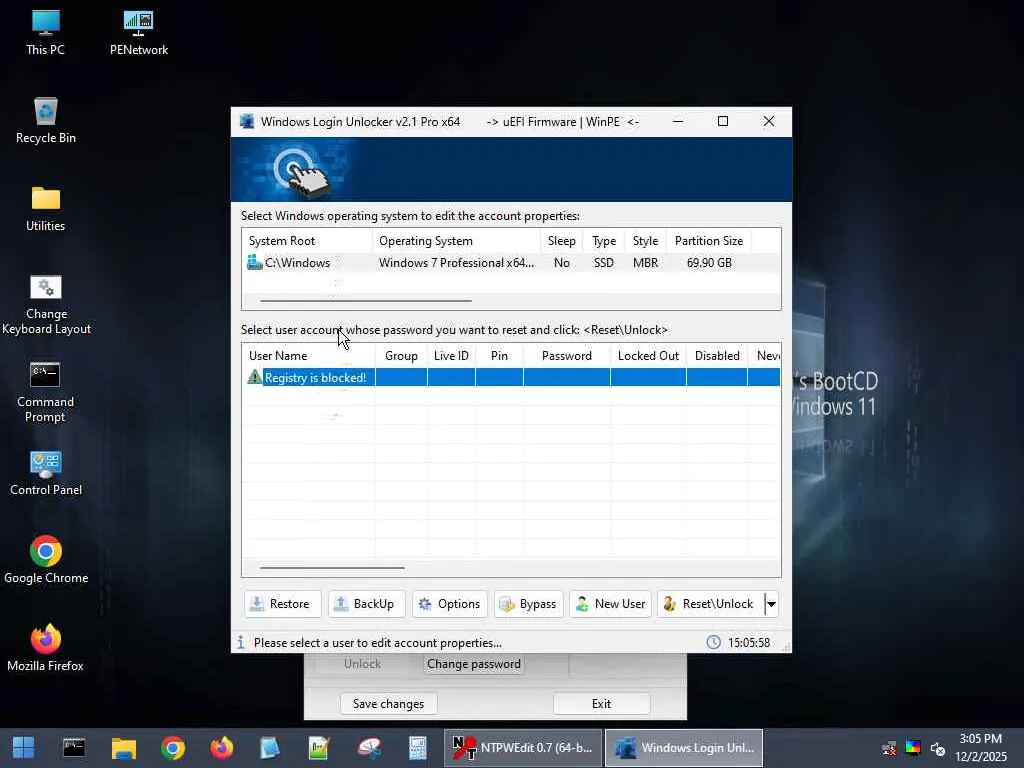The width and height of the screenshot is (1024, 768).
Task: Click the 69.90 GB partition size cell
Action: [x=709, y=263]
